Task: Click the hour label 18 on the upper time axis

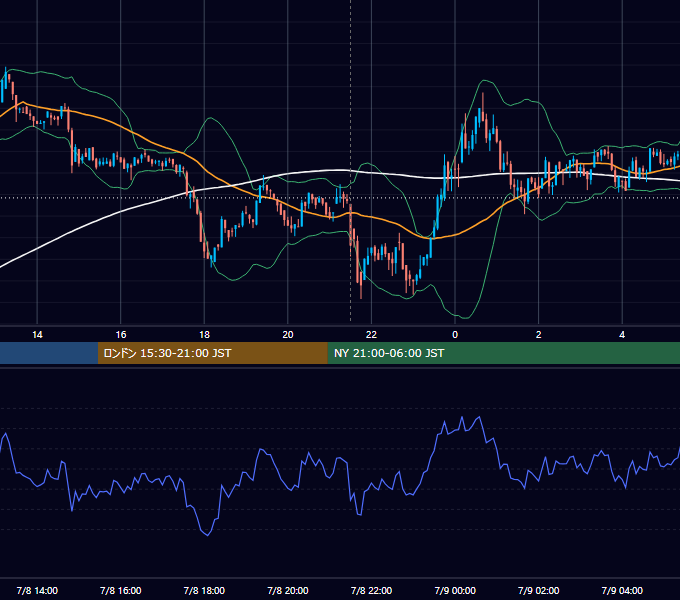Action: click(x=204, y=335)
